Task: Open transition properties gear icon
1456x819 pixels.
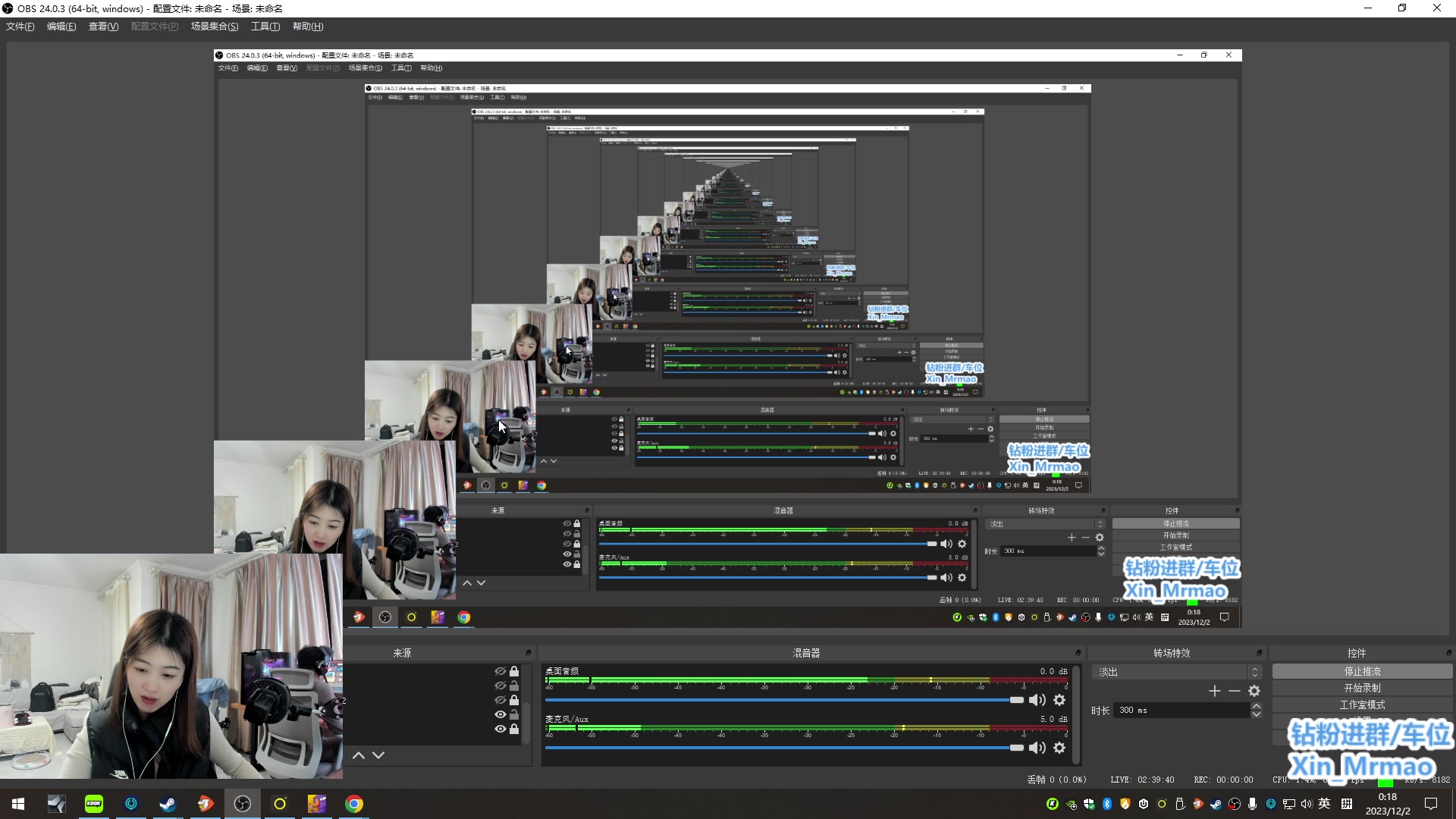Action: point(1254,691)
